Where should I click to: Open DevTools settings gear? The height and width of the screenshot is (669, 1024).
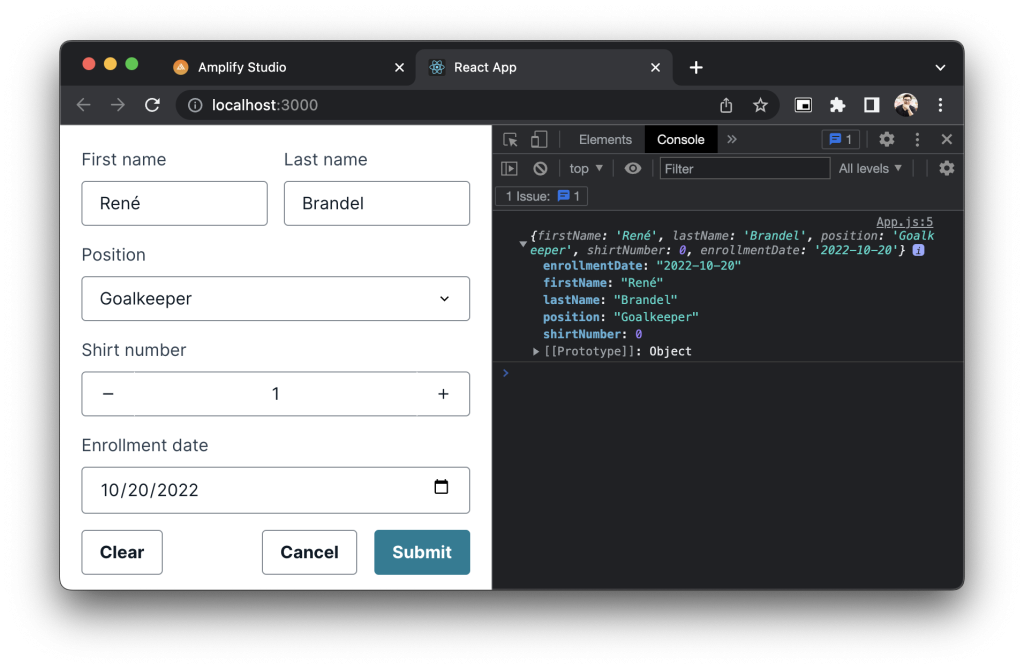coord(886,139)
